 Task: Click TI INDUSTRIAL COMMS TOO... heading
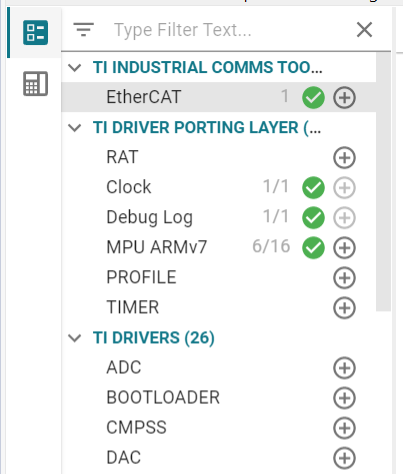pyautogui.click(x=208, y=68)
